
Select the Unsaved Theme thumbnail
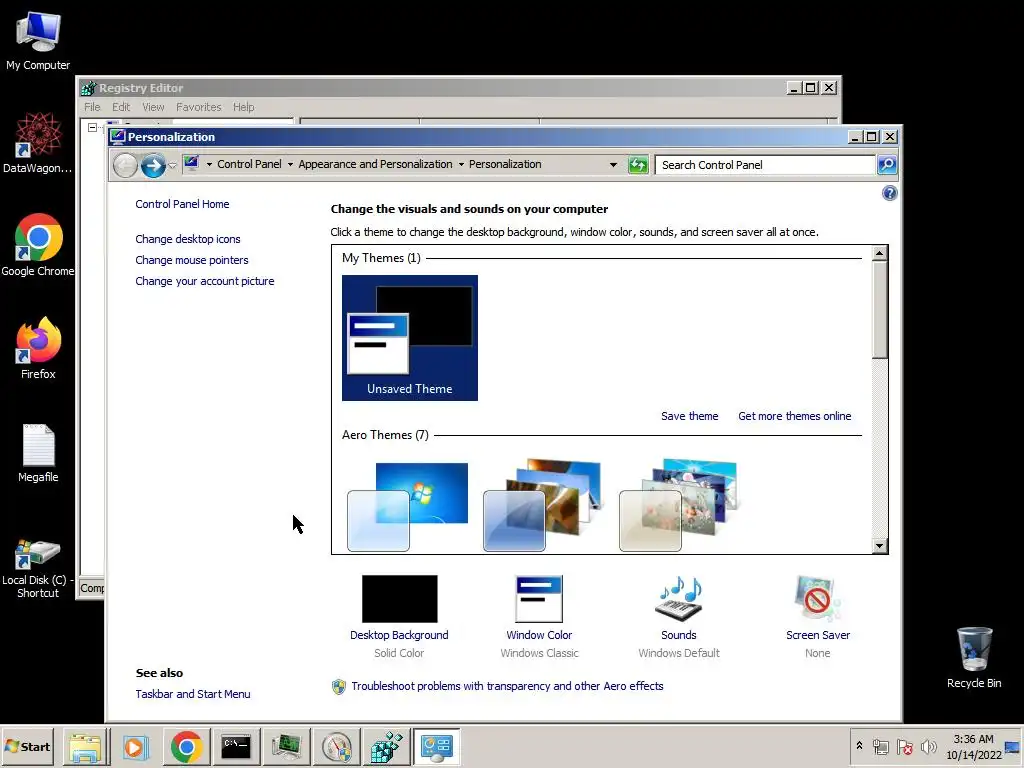pos(409,338)
